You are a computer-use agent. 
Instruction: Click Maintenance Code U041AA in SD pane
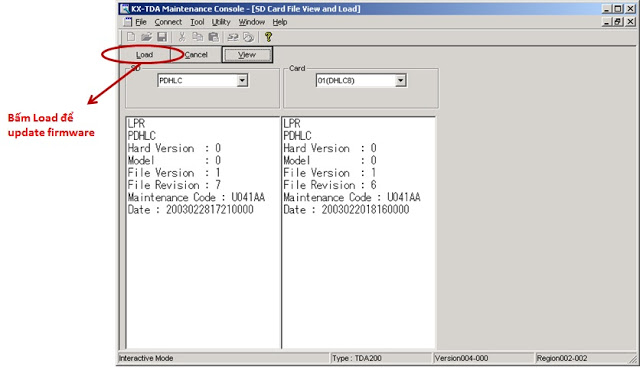coord(196,197)
